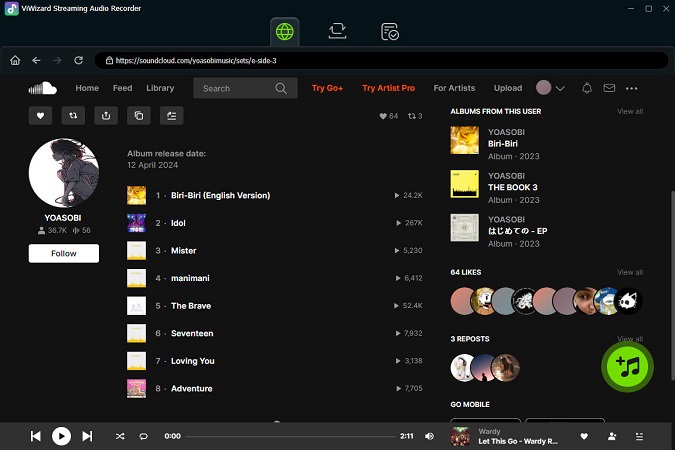Select The Brave track
Viewport: 675px width, 450px height.
click(x=275, y=306)
